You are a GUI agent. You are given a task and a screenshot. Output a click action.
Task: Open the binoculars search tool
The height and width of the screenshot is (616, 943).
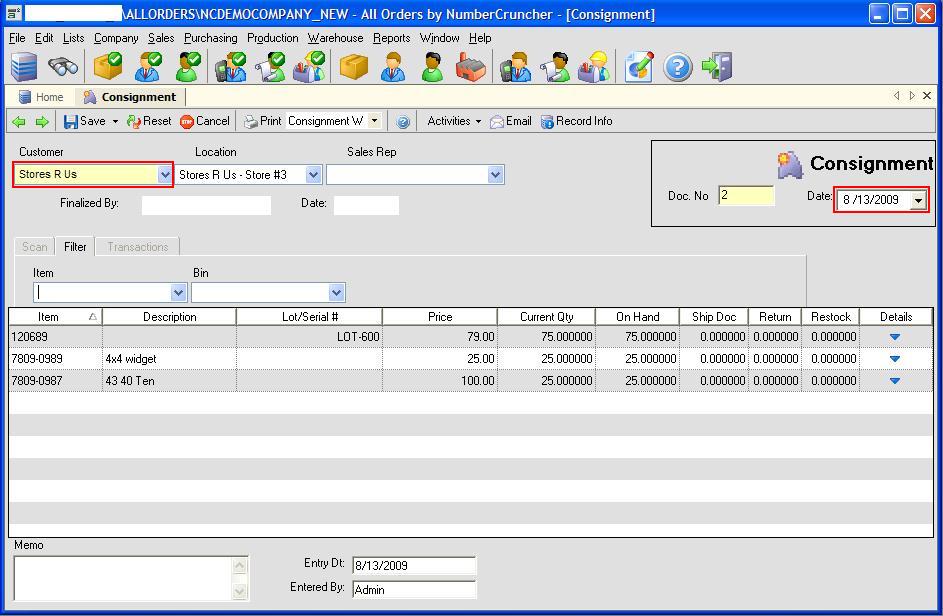point(63,66)
